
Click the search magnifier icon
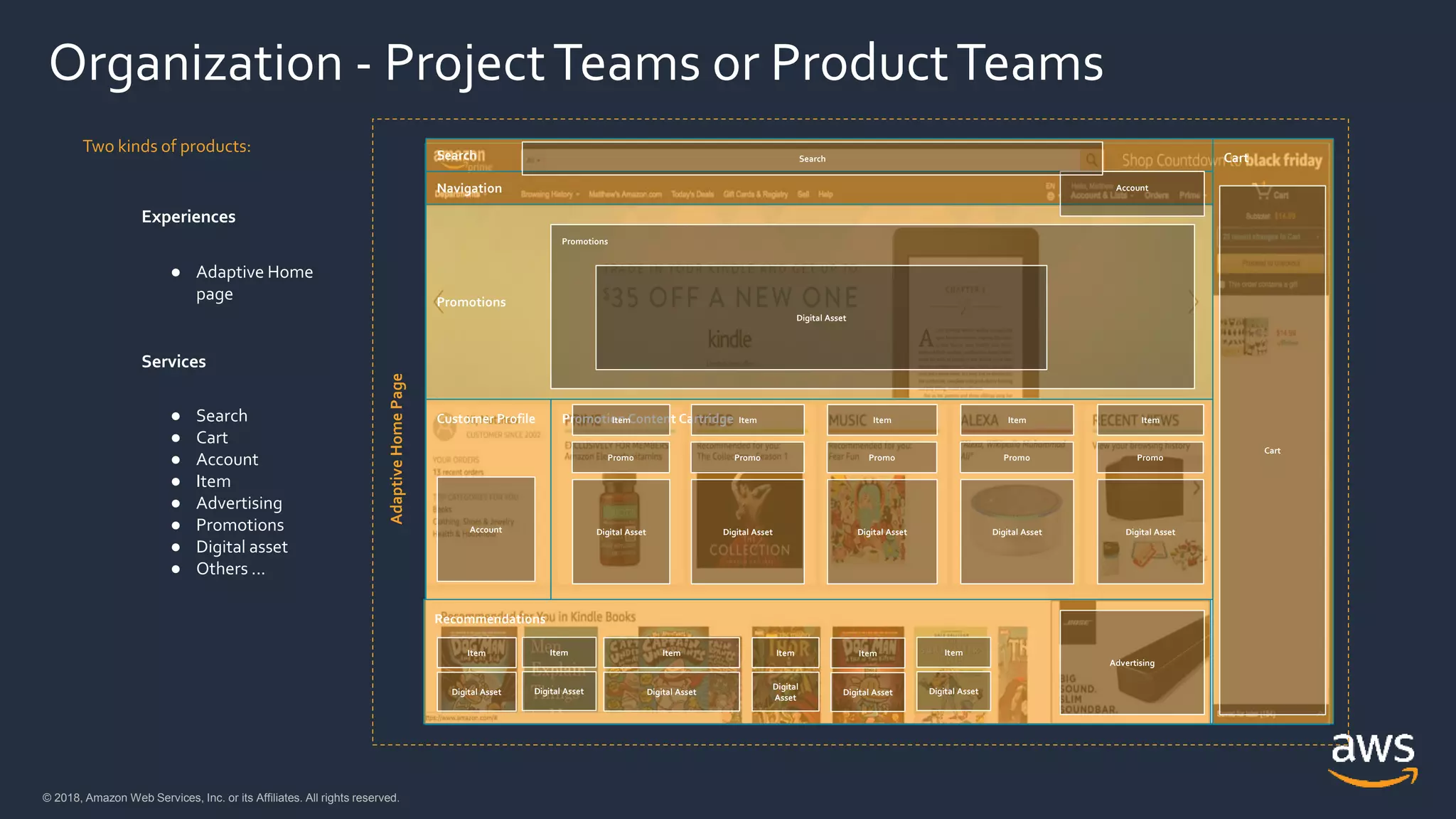click(x=1091, y=160)
